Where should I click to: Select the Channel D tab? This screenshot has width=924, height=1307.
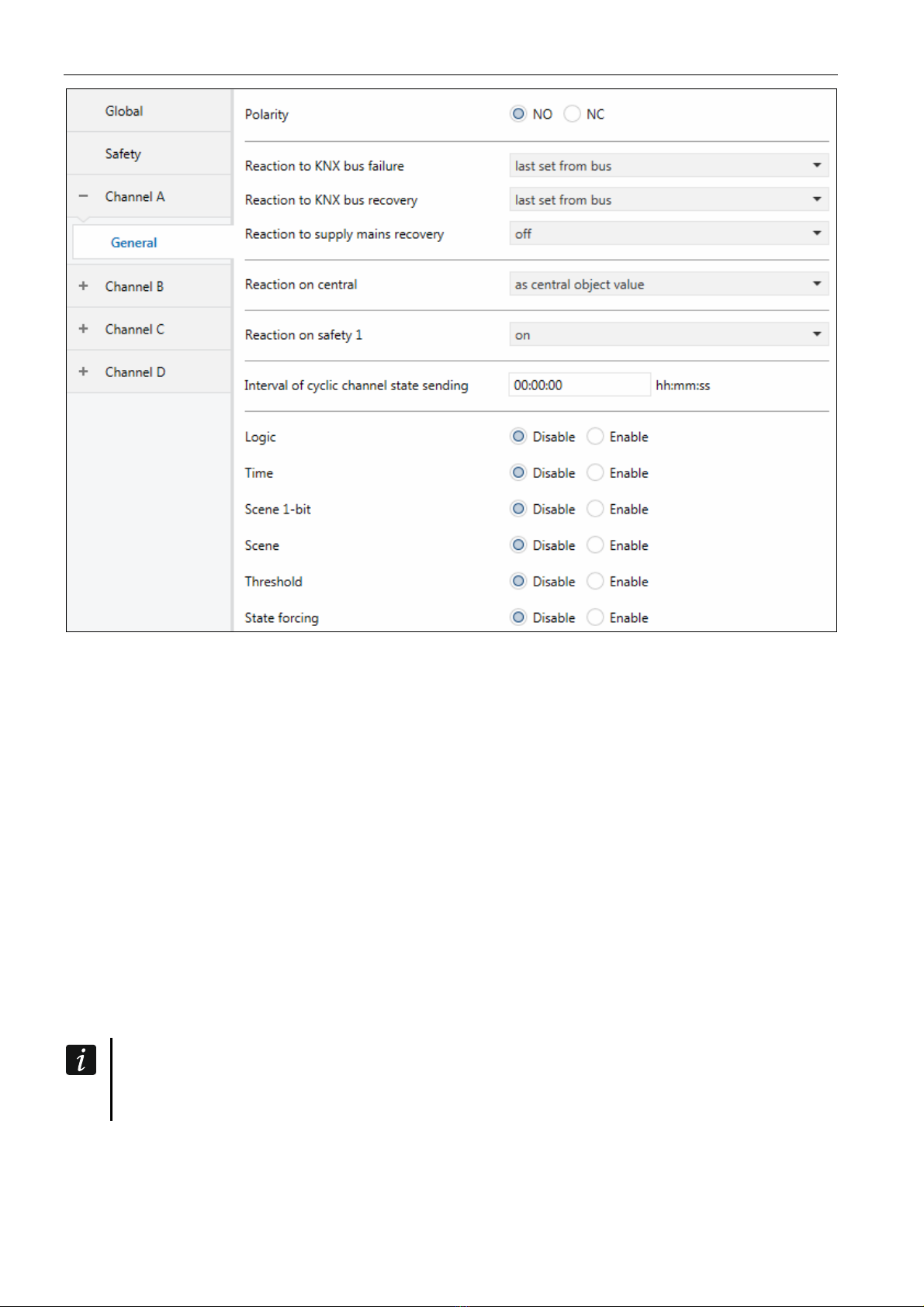[x=149, y=372]
